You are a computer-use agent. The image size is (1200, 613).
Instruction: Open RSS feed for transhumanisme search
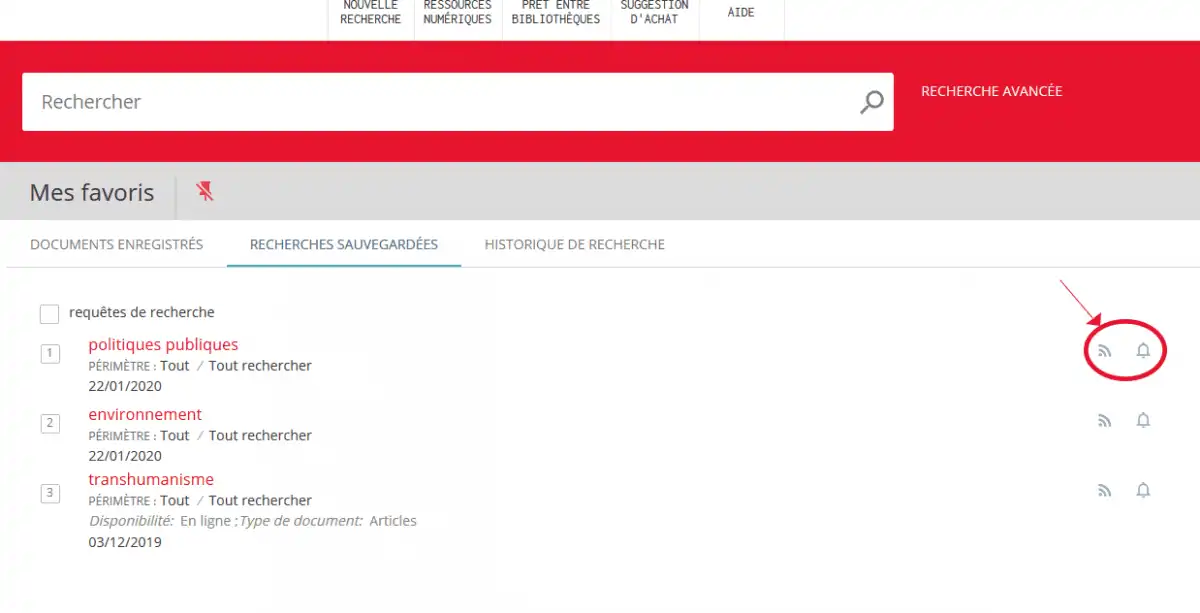[x=1105, y=491]
